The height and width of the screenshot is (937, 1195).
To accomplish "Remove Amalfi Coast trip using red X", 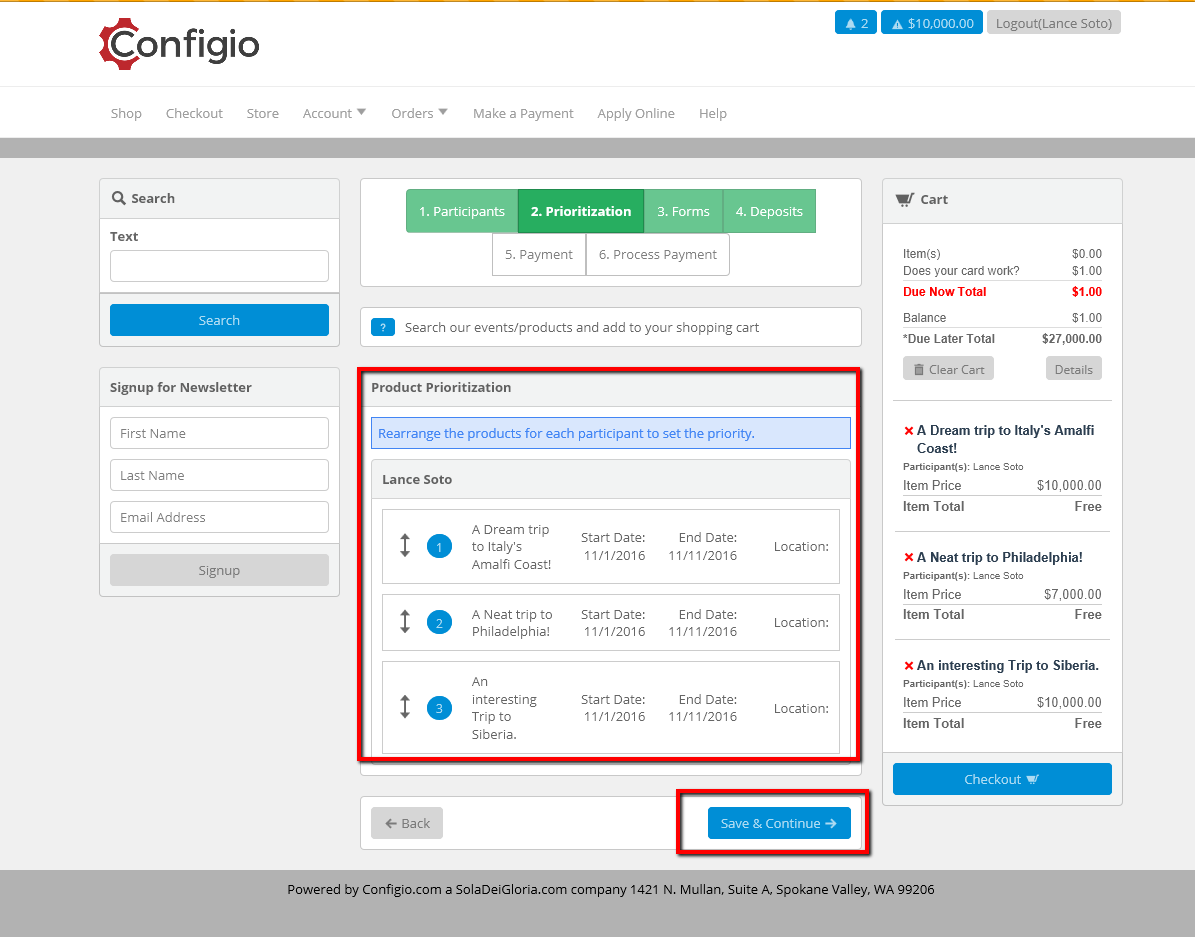I will (x=908, y=431).
